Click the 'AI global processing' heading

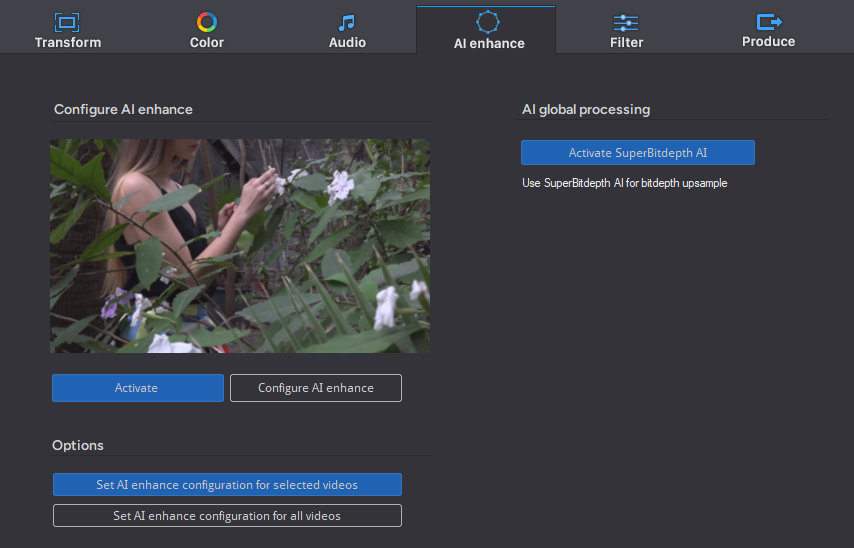click(586, 109)
